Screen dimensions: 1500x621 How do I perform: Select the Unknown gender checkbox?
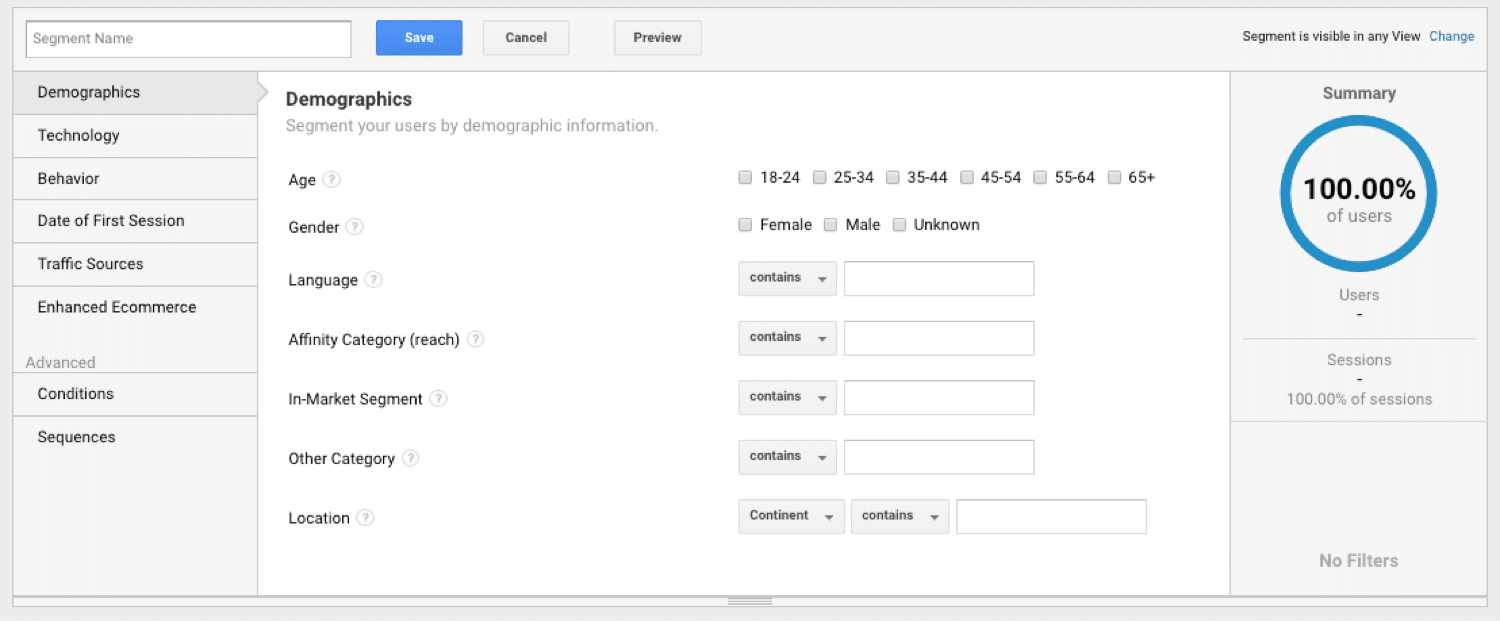[x=899, y=224]
